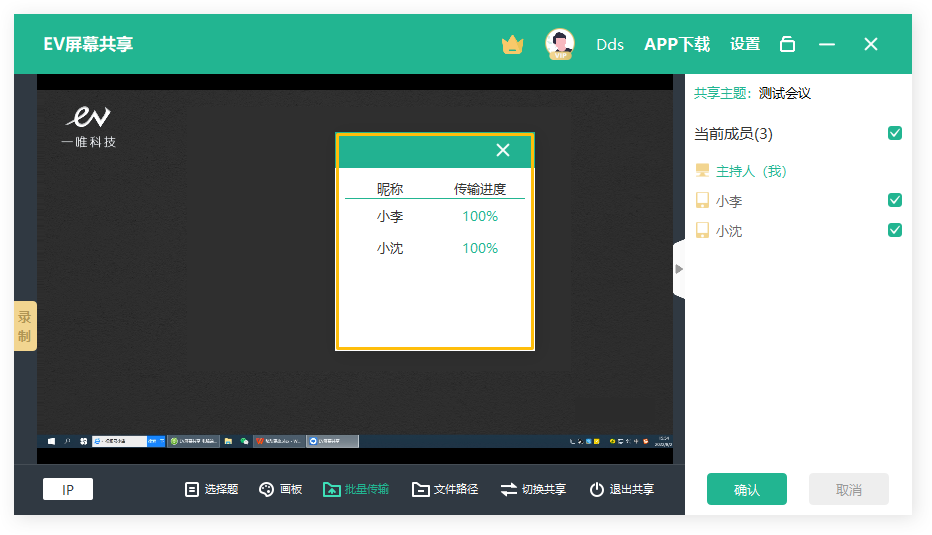The image size is (932, 535).
Task: Uncheck member 小沈 checkbox
Action: 895,230
